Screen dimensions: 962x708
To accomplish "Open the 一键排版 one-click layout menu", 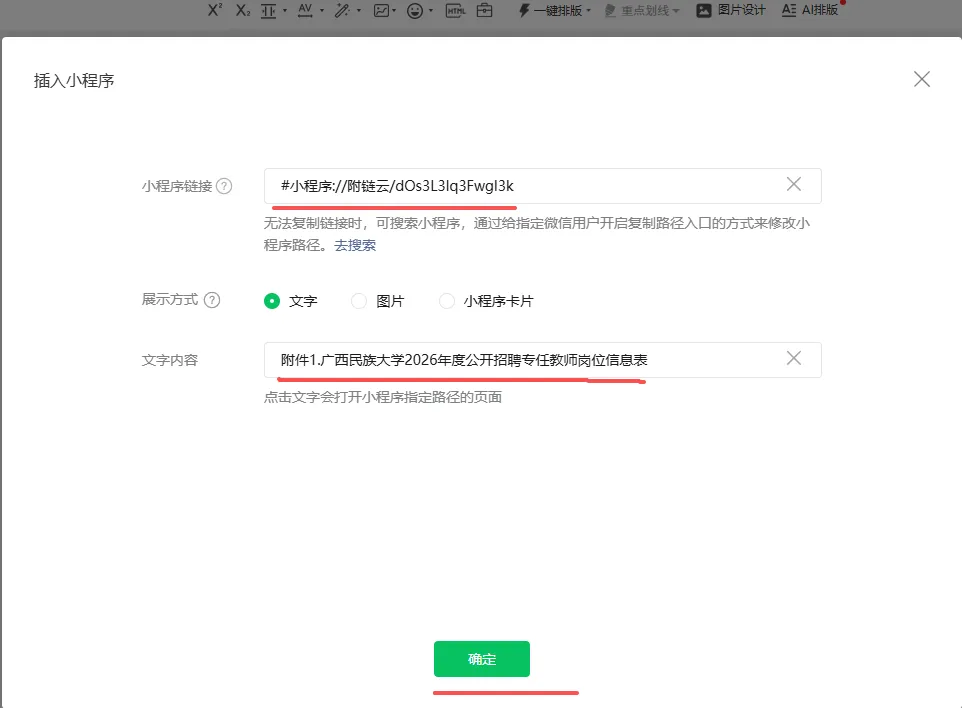I will pyautogui.click(x=555, y=10).
